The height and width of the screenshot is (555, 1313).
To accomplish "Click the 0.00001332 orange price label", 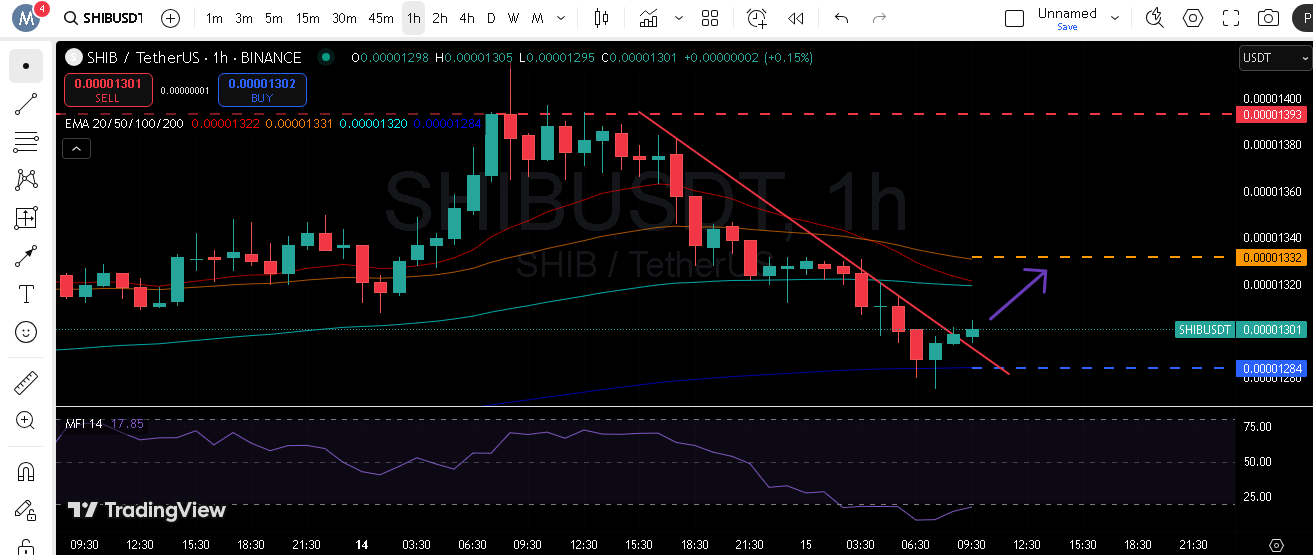I will (x=1271, y=258).
